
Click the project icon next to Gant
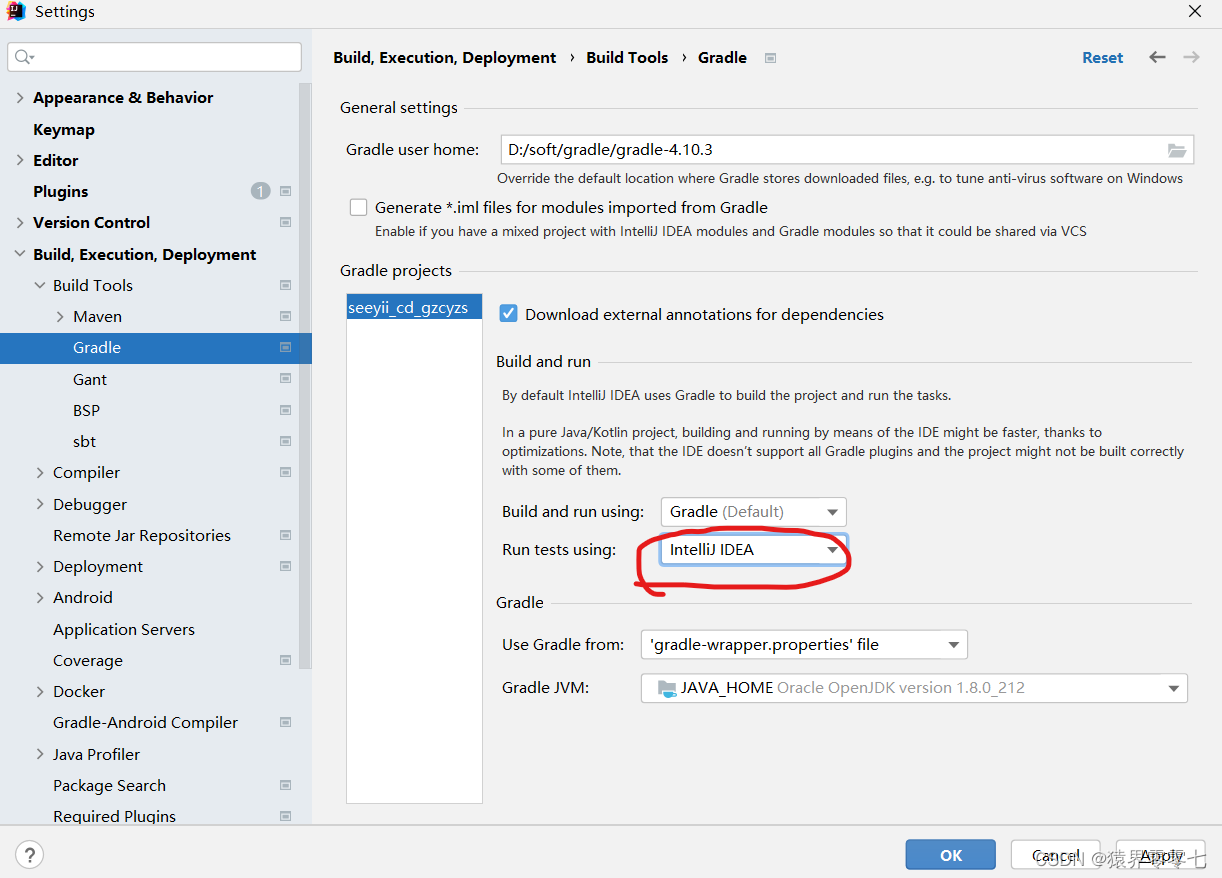(x=285, y=379)
